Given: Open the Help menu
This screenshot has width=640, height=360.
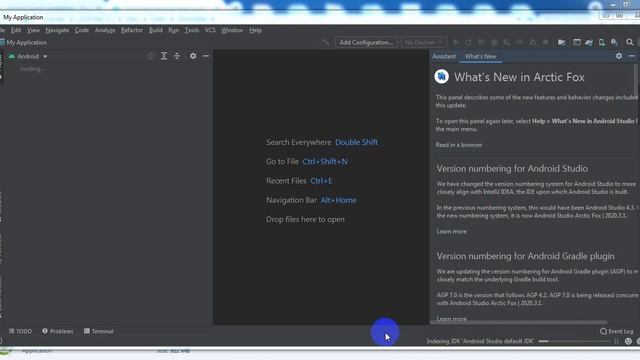Looking at the screenshot, I should pyautogui.click(x=256, y=30).
